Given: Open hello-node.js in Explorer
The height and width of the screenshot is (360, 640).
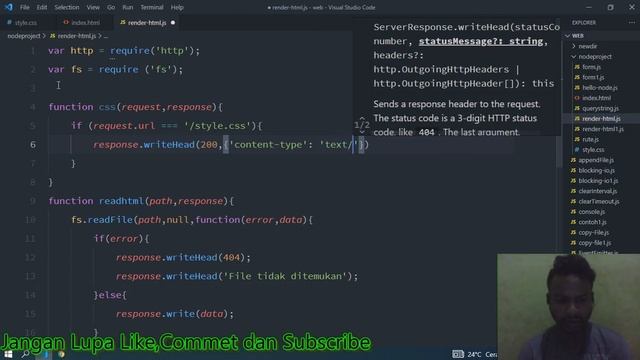Looking at the screenshot, I should (x=600, y=88).
